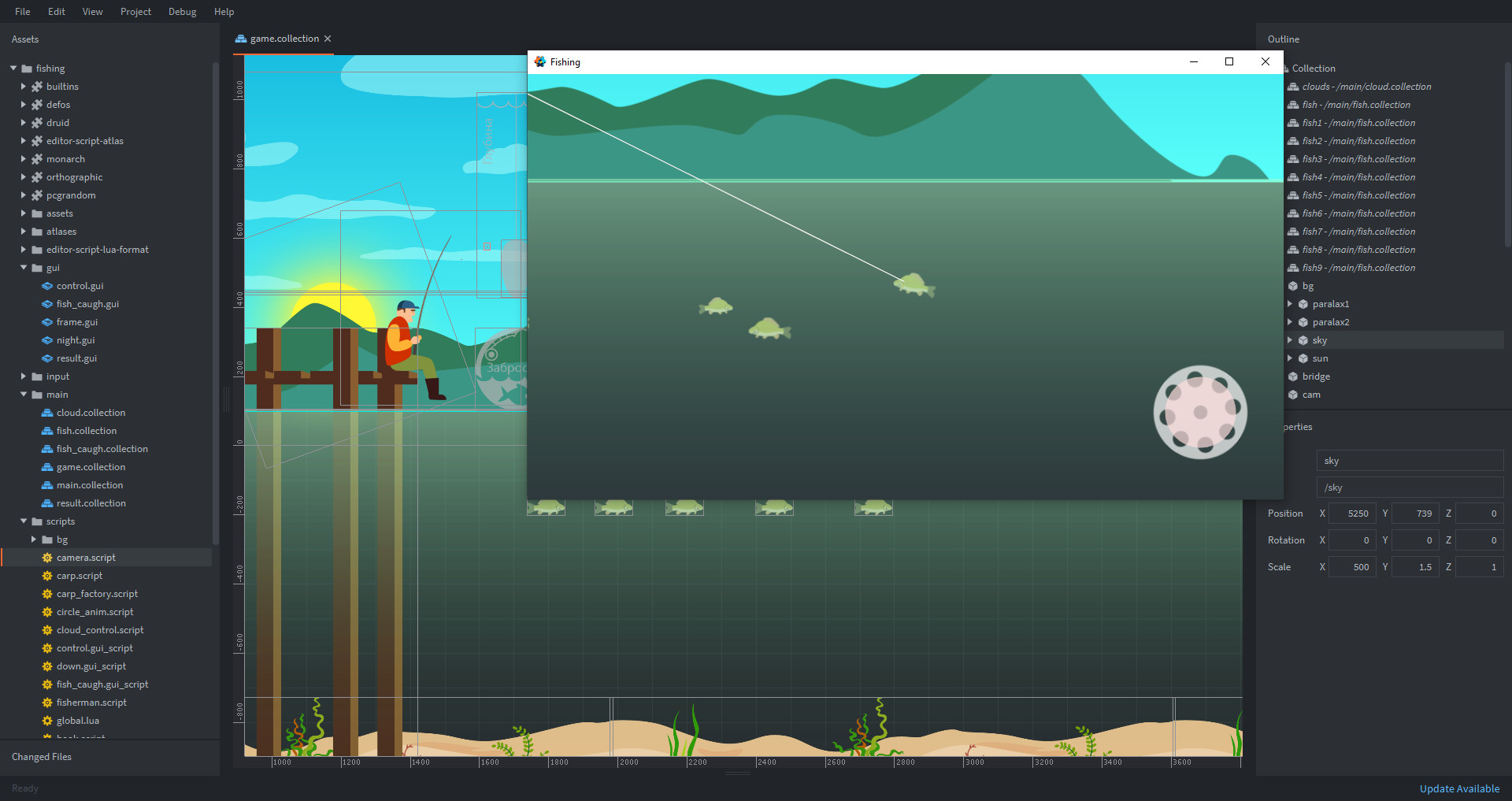Open the Debug menu
The height and width of the screenshot is (801, 1512).
182,11
